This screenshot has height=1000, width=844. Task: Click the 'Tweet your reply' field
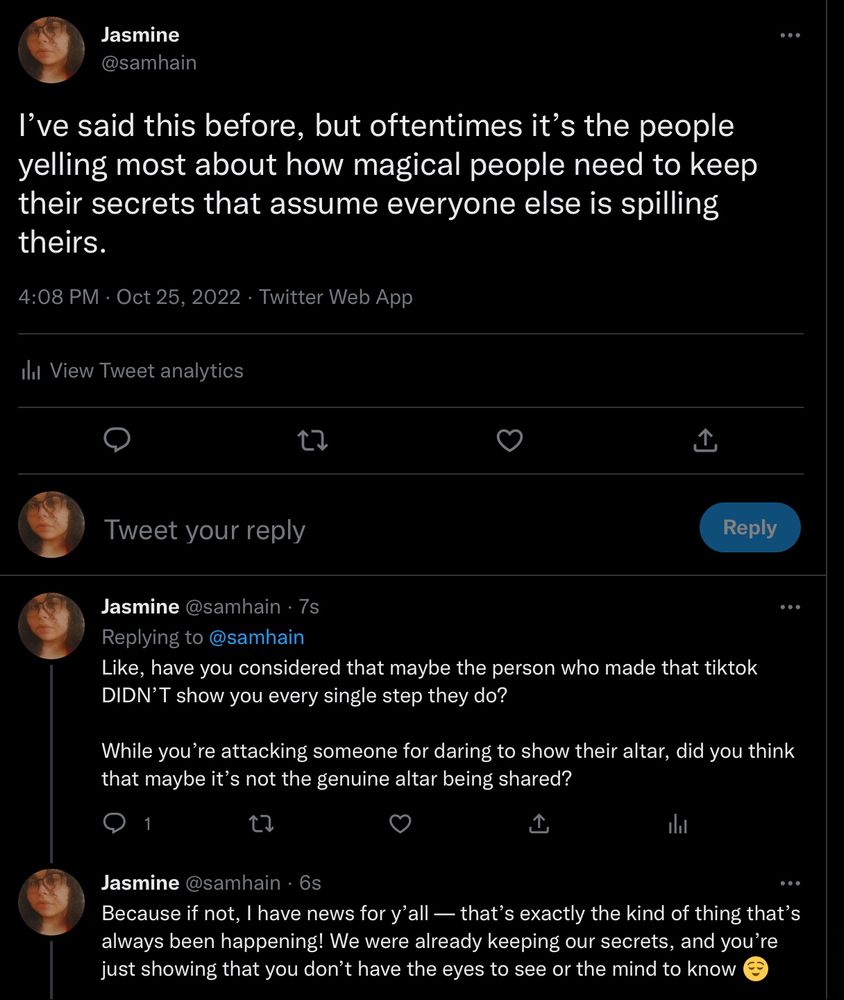204,529
